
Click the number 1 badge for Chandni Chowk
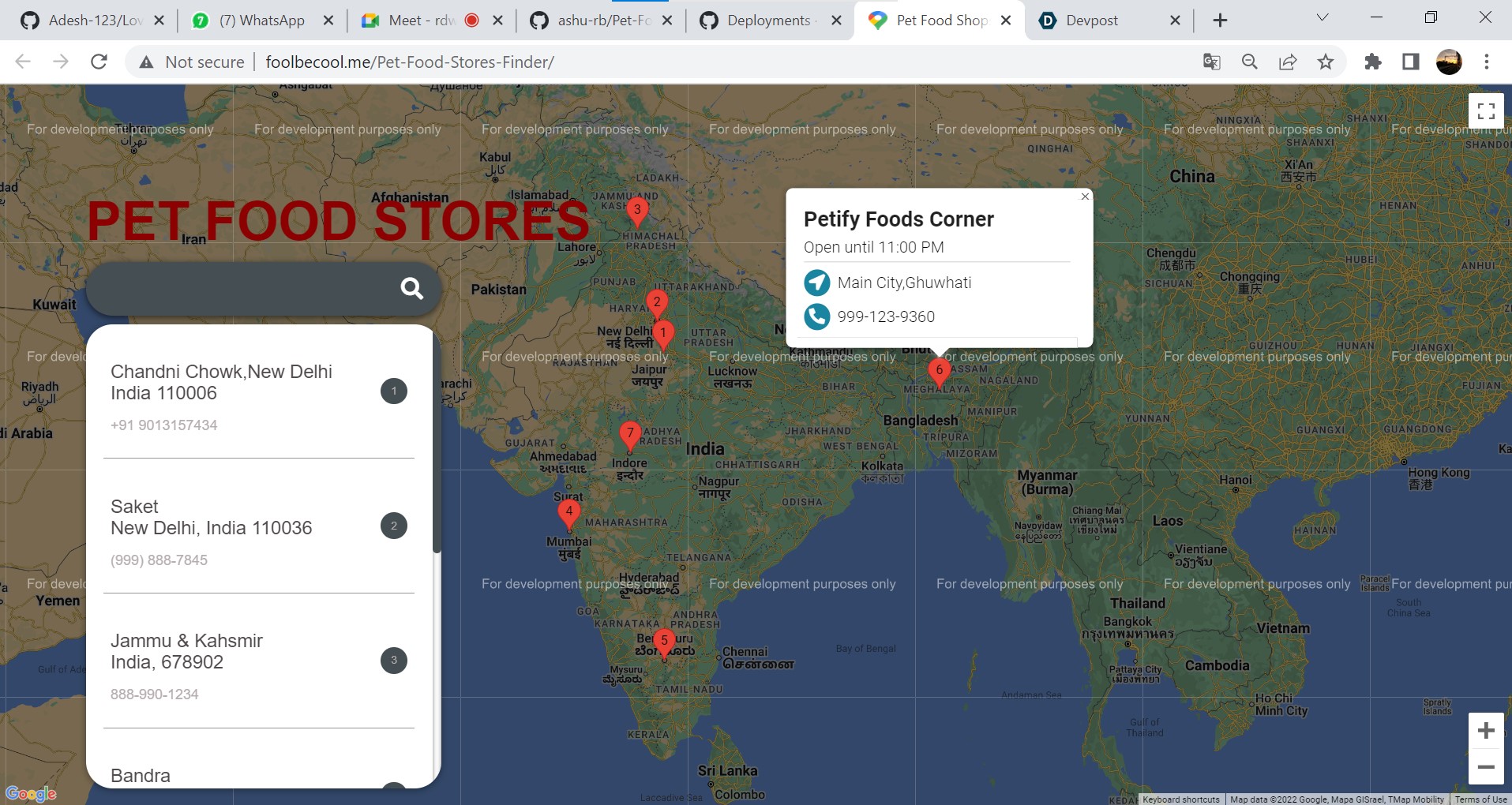tap(394, 391)
